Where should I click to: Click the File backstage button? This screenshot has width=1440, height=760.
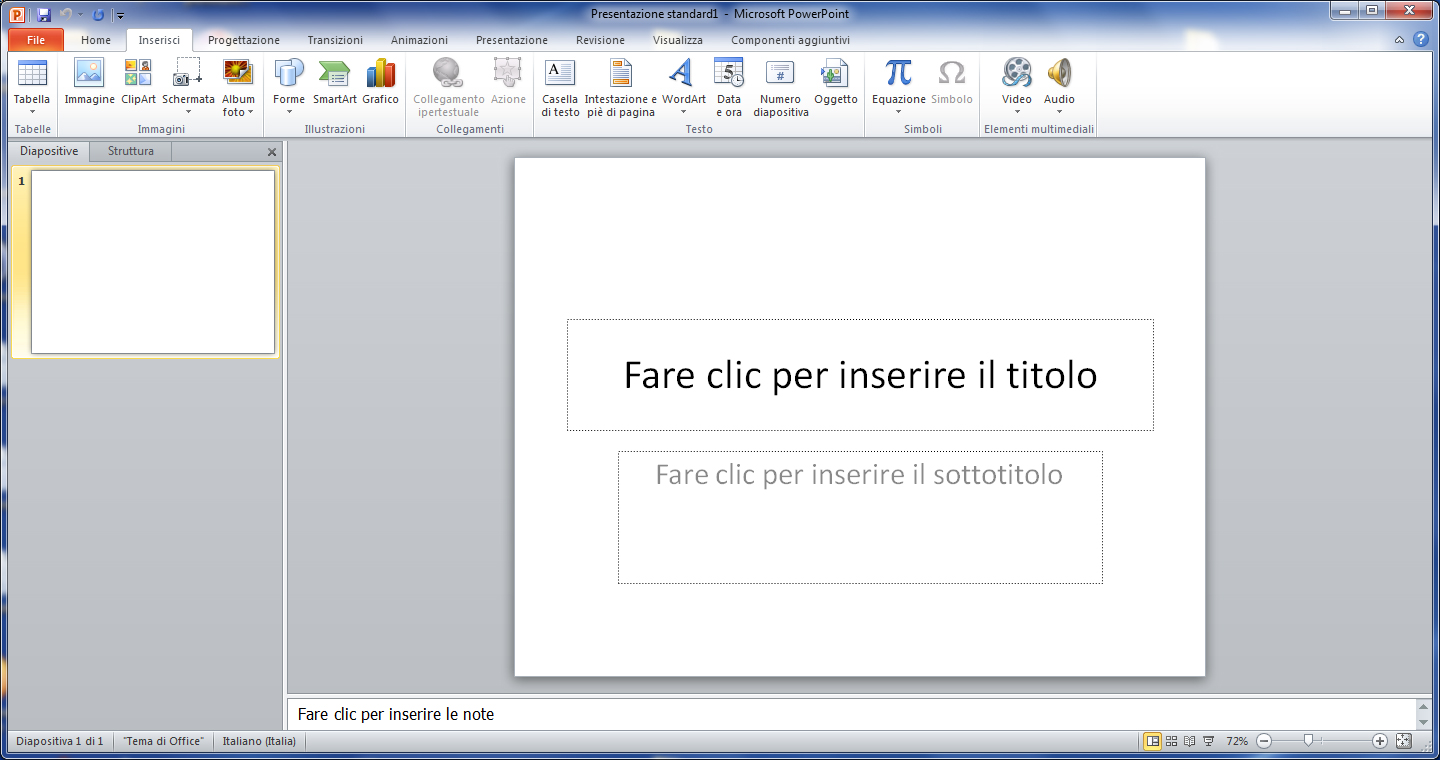coord(36,40)
